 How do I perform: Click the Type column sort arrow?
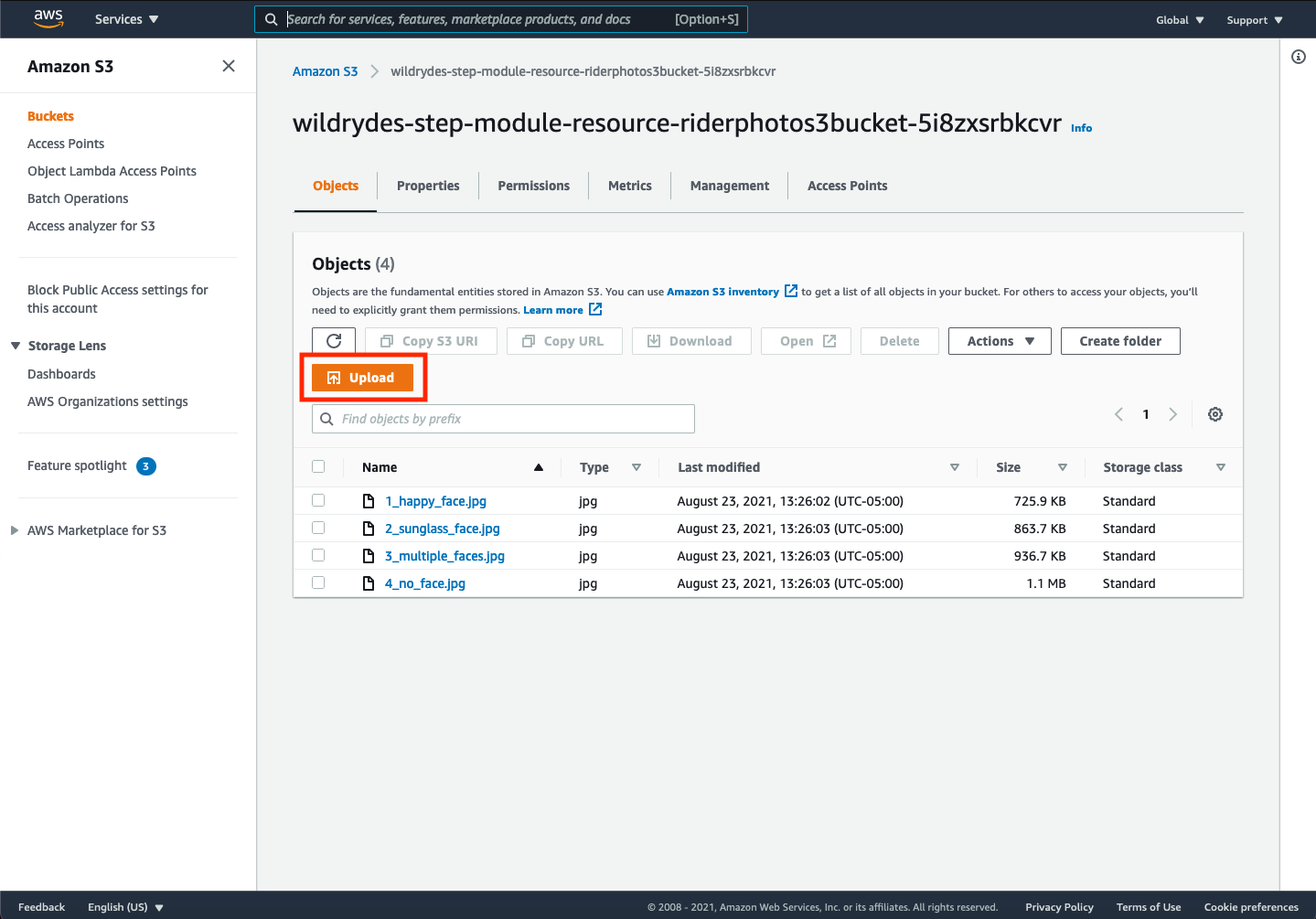click(x=637, y=467)
